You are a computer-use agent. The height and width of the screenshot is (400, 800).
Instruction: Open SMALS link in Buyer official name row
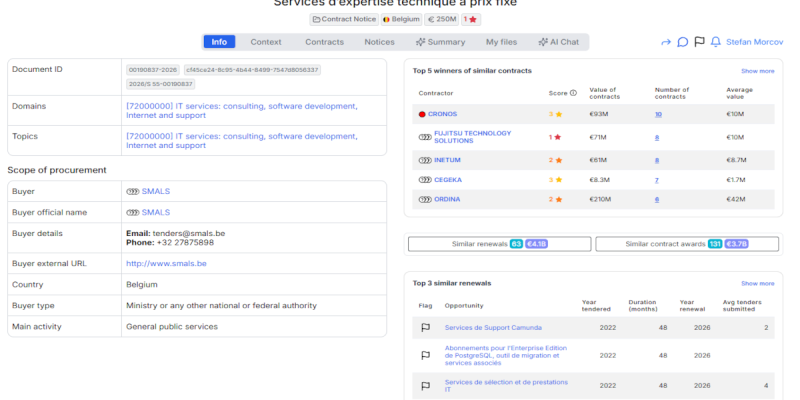click(x=156, y=212)
